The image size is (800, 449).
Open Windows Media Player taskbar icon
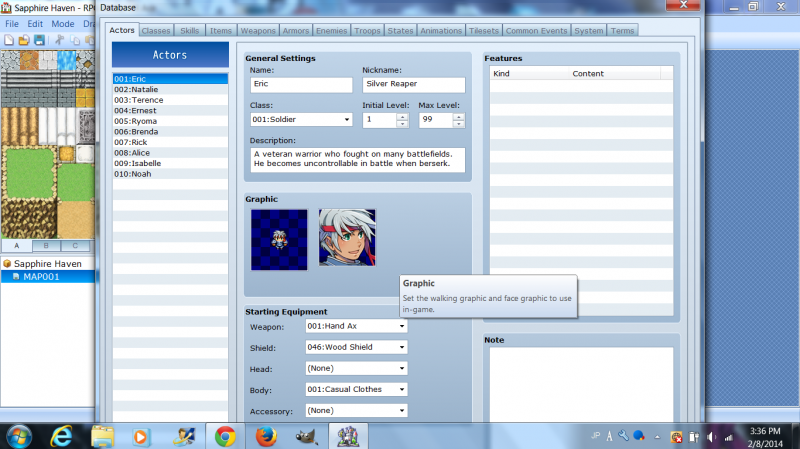(143, 435)
